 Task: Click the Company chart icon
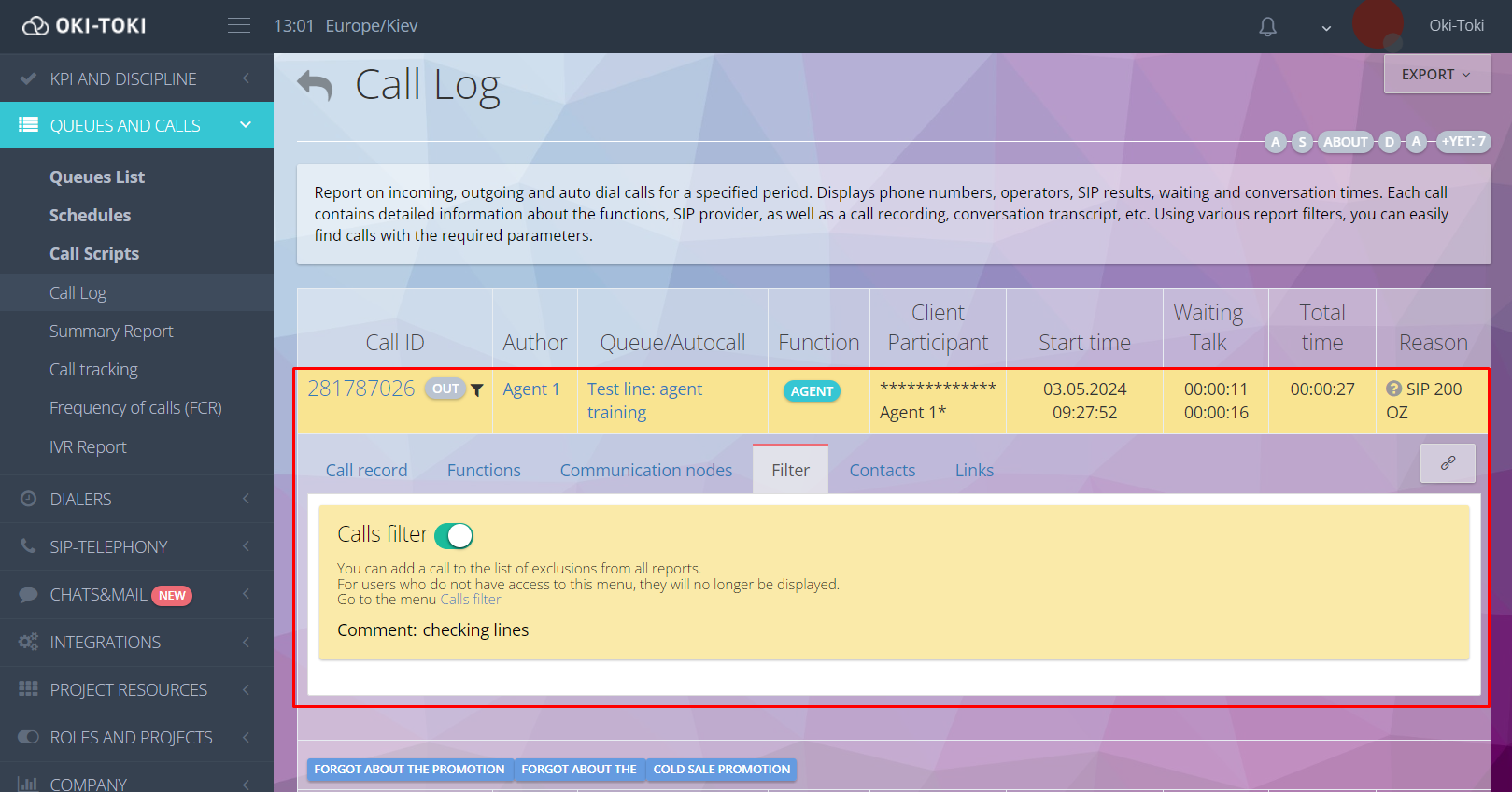(28, 784)
